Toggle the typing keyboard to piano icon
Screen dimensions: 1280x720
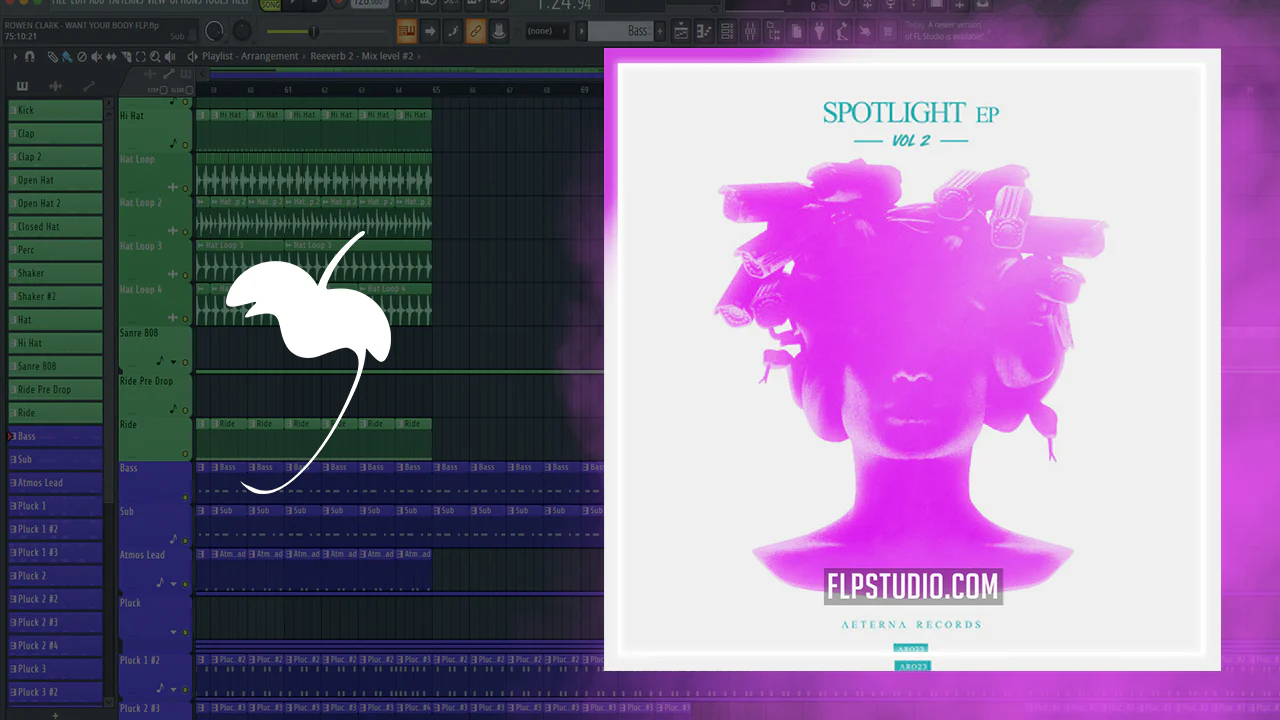(407, 31)
